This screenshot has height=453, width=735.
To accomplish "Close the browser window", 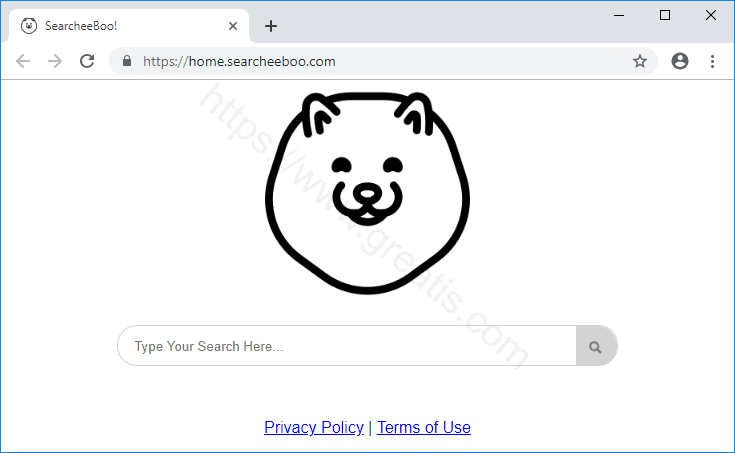I will (711, 15).
